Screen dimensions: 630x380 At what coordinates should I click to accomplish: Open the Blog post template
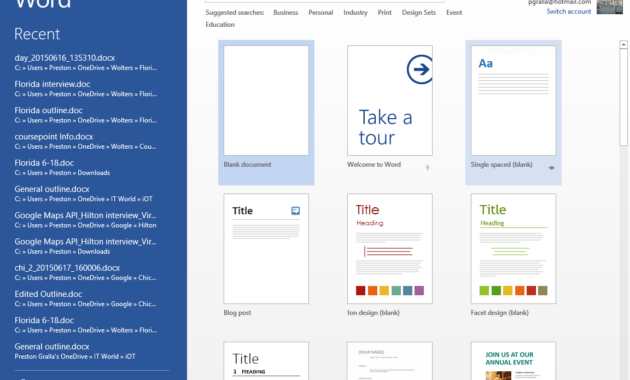click(x=266, y=249)
